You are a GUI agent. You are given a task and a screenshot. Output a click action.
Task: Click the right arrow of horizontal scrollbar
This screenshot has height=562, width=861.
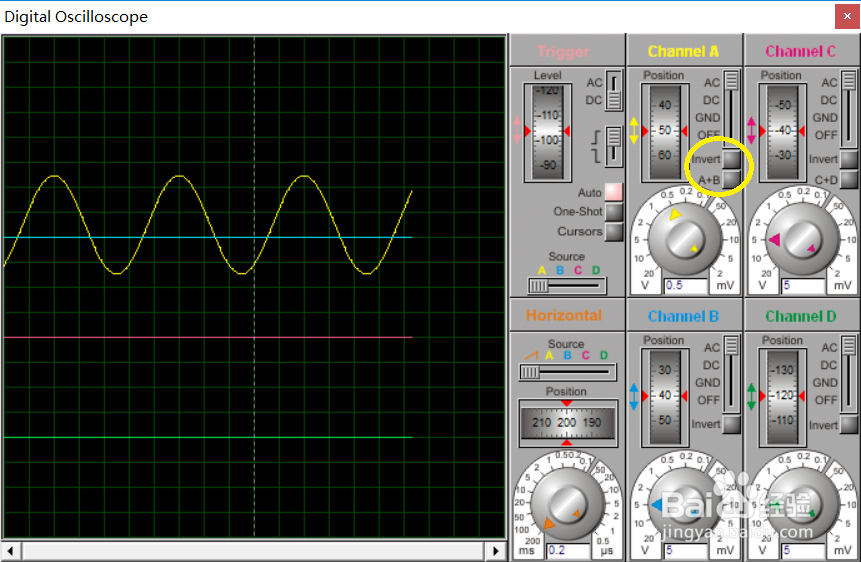click(x=496, y=550)
